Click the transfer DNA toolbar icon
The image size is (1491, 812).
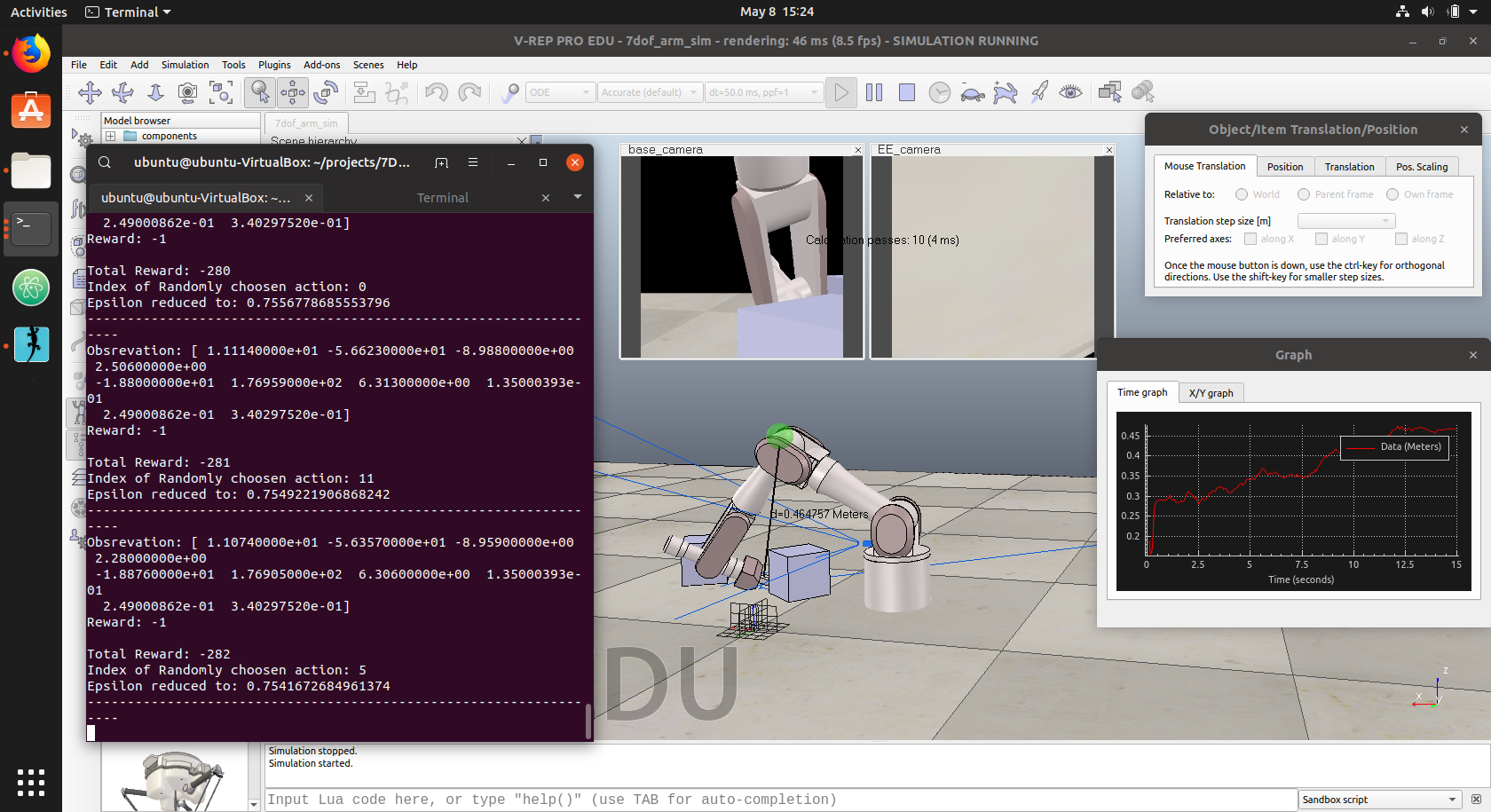[397, 92]
